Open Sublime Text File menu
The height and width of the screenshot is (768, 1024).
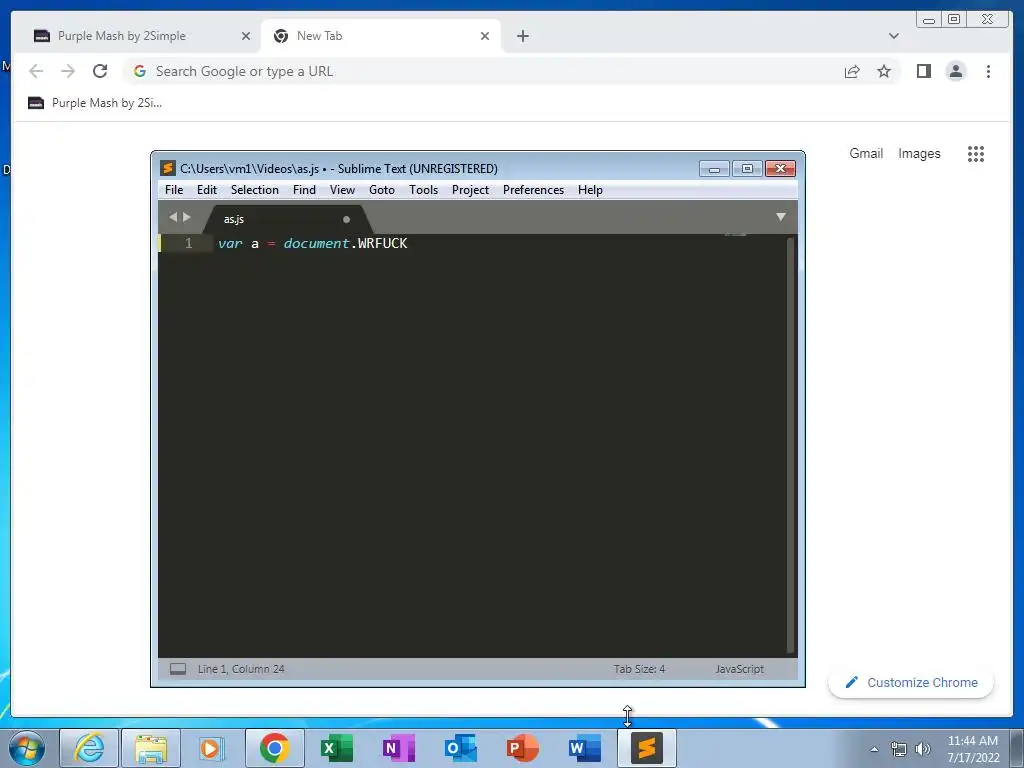point(174,190)
